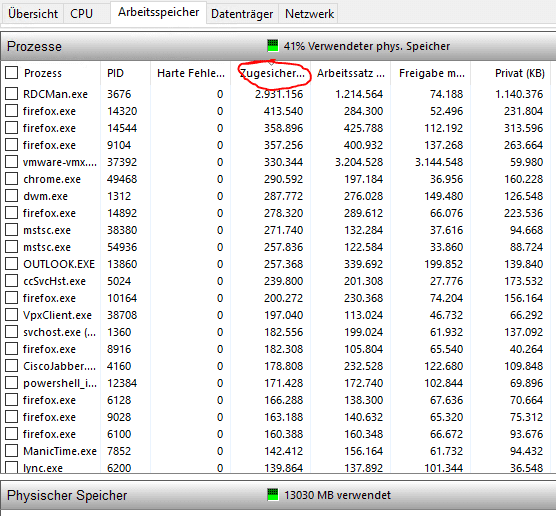
Task: Click the green indicator next to 13030 MB verwendet
Action: (273, 494)
